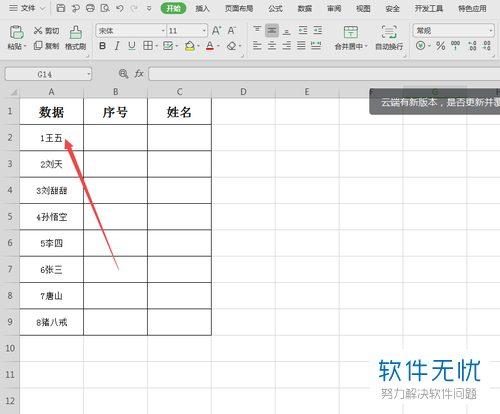The image size is (500, 414).
Task: Expand the borders dropdown arrow
Action: point(157,46)
